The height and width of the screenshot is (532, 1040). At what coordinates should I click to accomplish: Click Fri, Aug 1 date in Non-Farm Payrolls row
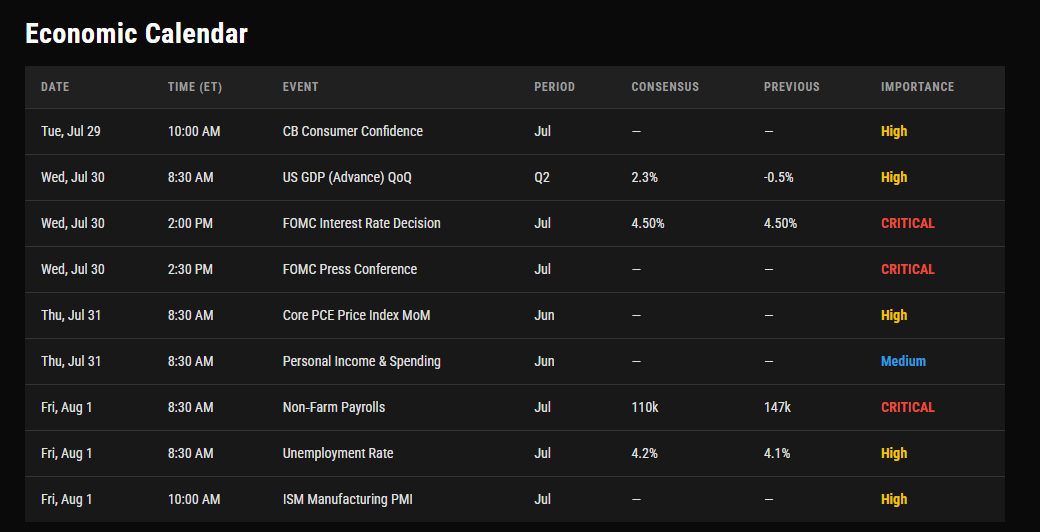(x=66, y=407)
